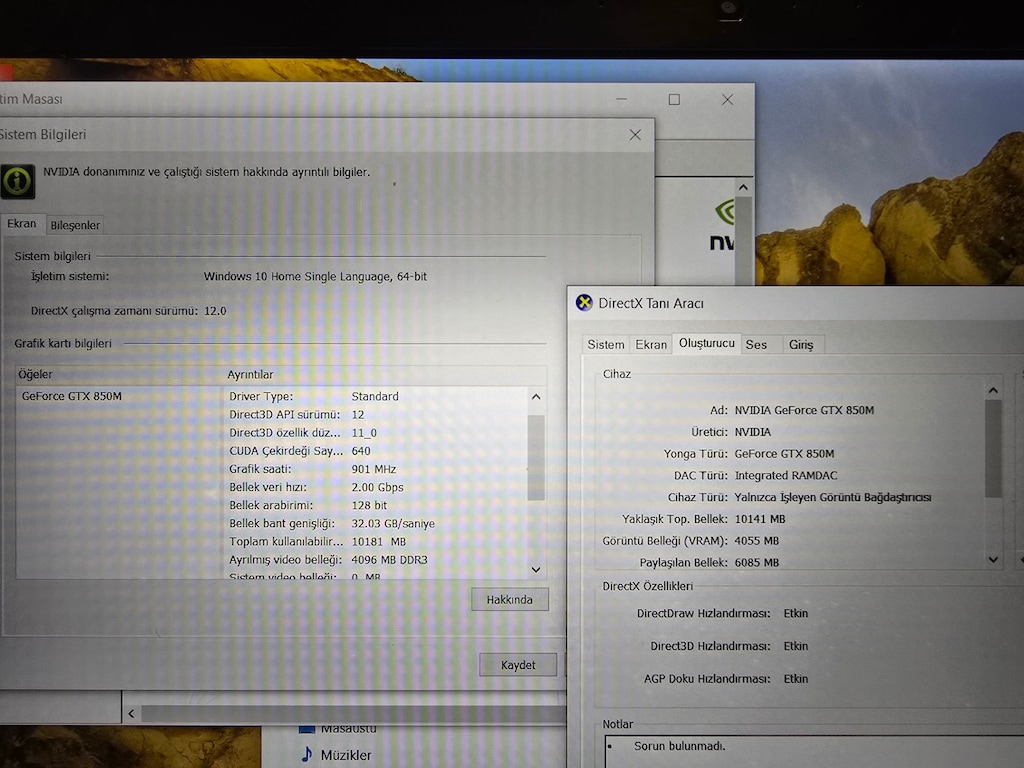Click the NVIDIA logo in control panel
Image resolution: width=1024 pixels, height=768 pixels.
[724, 226]
